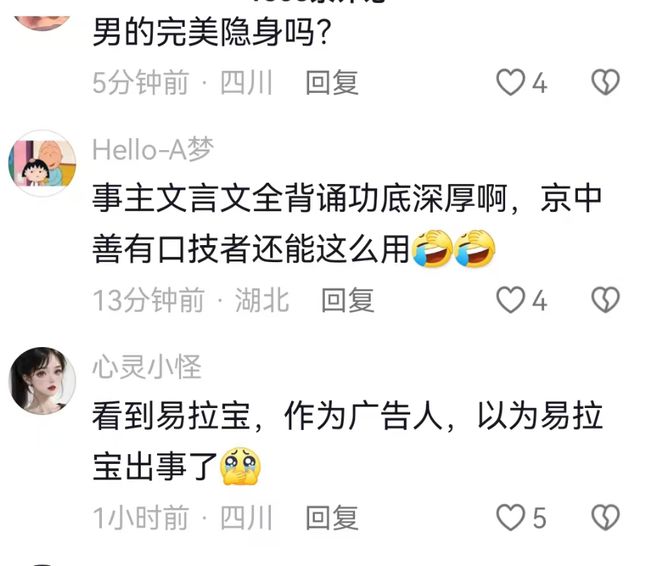Screen dimensions: 660x566
Task: Reply to the comment posted 1小时前
Action: (x=332, y=518)
